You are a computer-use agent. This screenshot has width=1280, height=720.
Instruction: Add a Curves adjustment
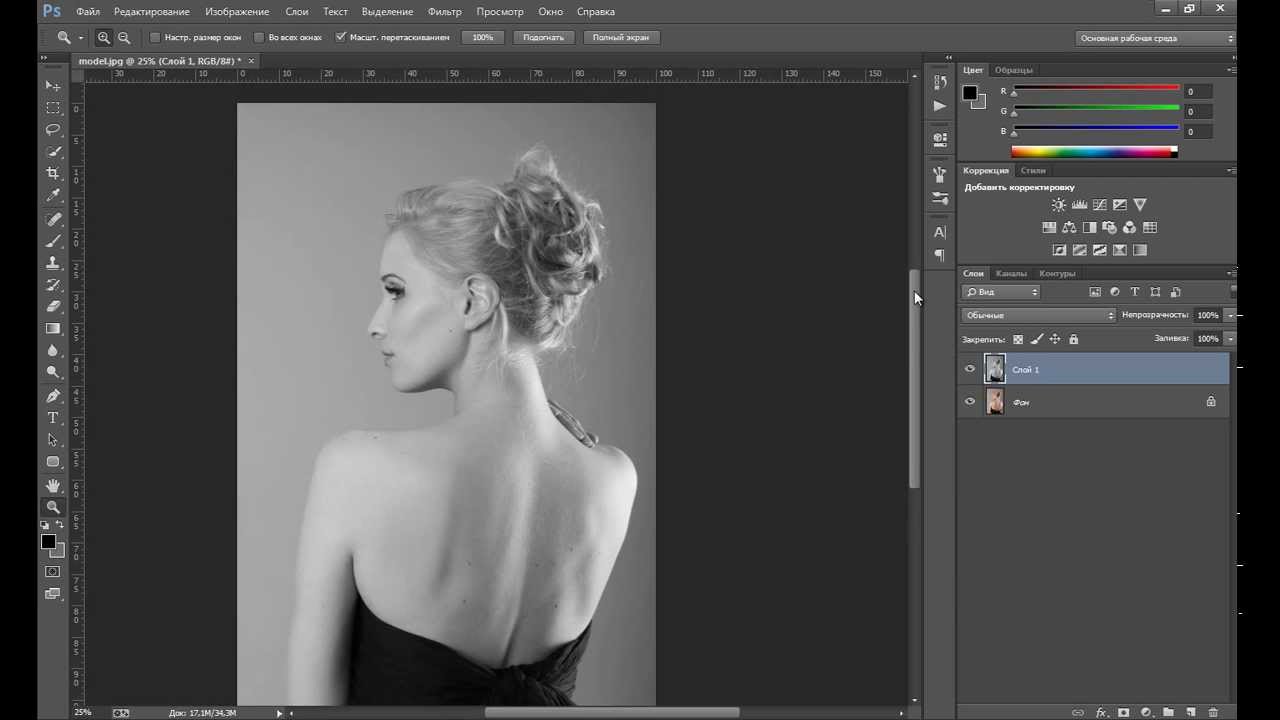tap(1099, 205)
